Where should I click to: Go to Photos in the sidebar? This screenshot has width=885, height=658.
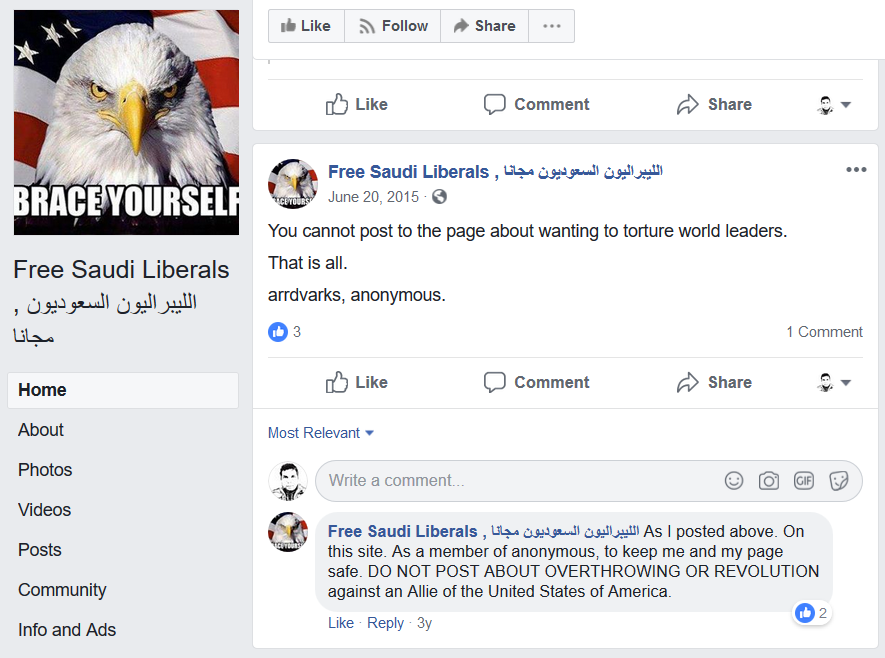click(x=45, y=470)
